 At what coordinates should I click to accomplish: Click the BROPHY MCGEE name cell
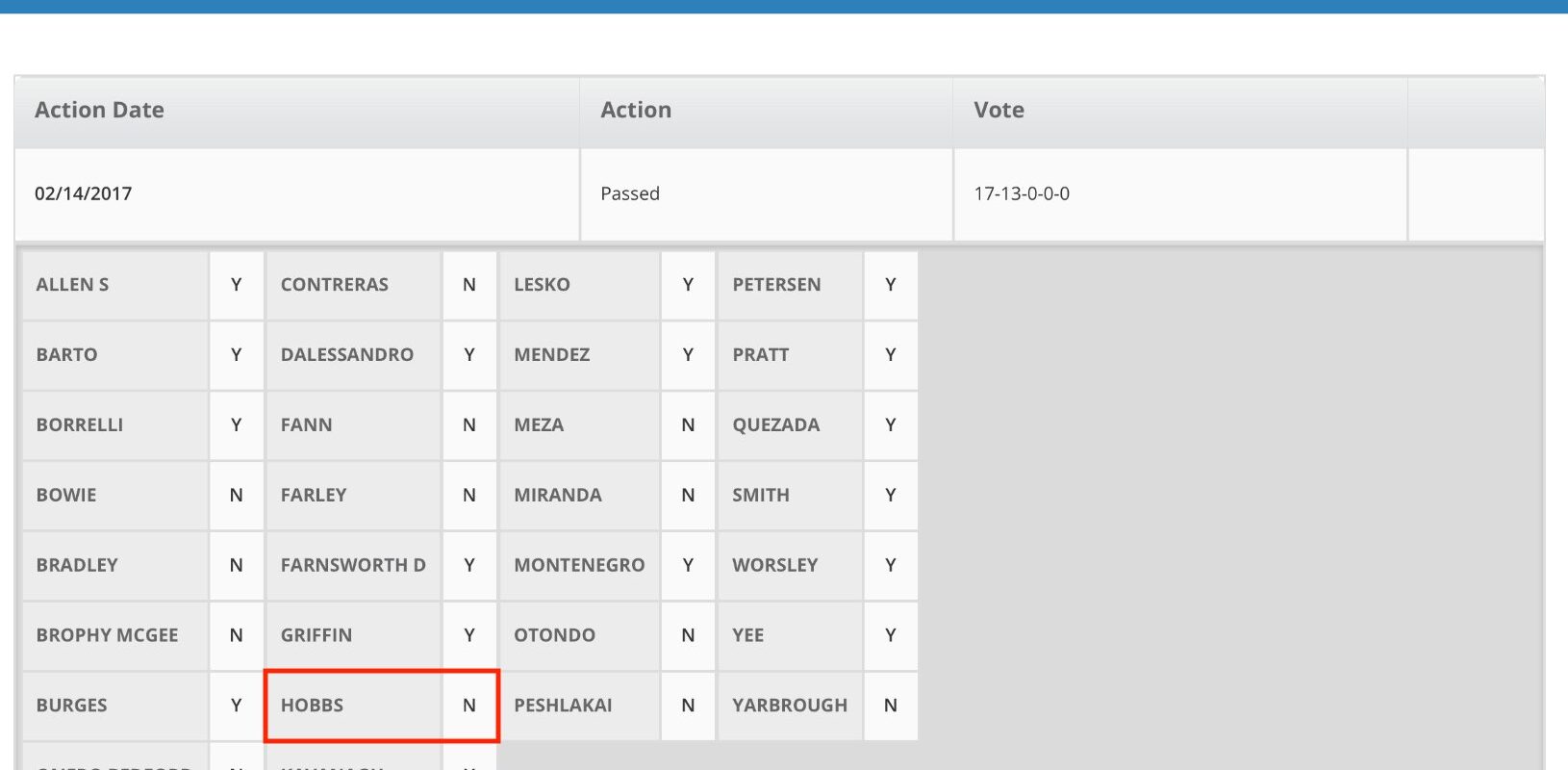coord(115,635)
